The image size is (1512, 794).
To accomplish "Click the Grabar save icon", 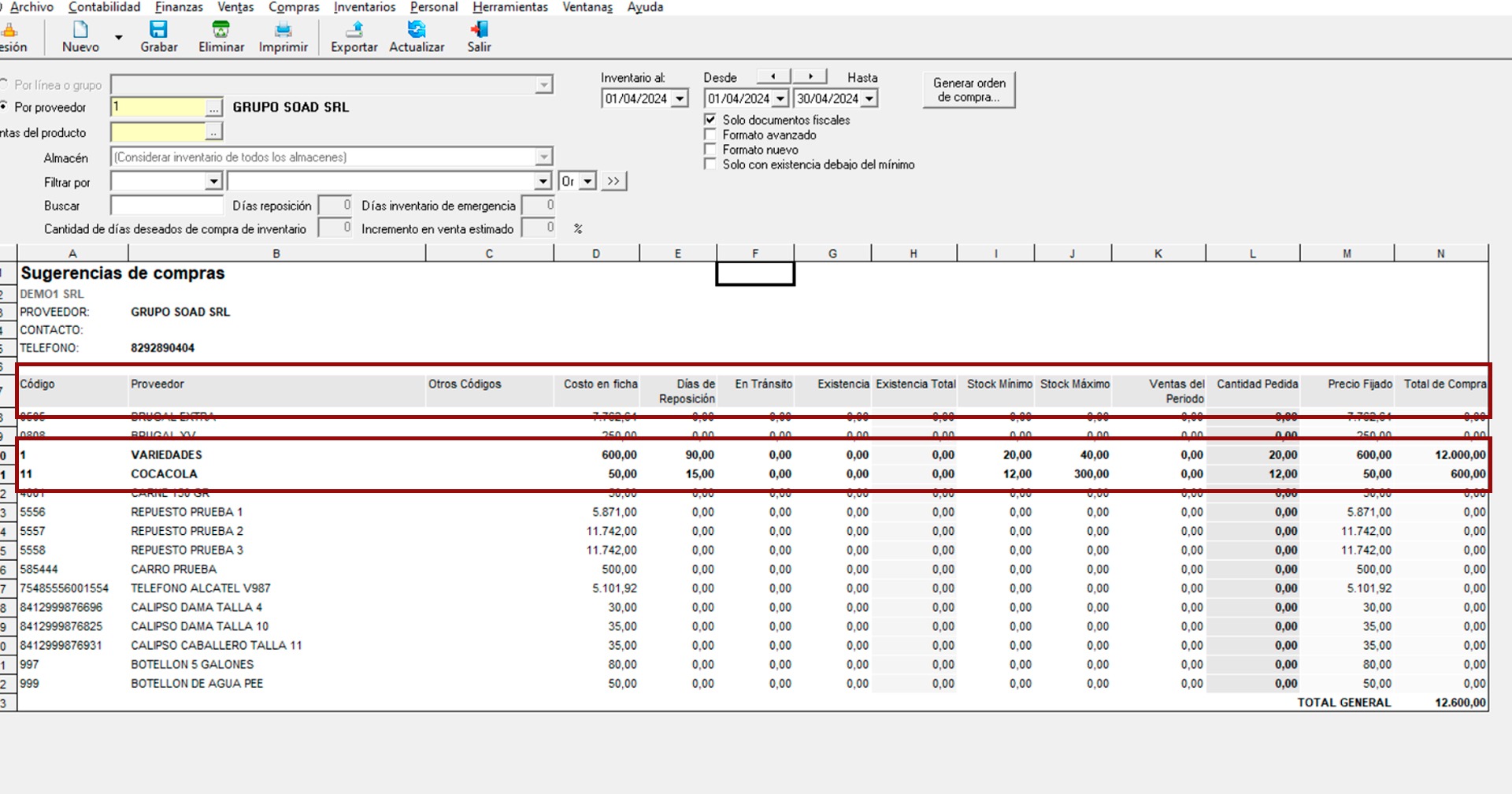I will click(x=158, y=30).
